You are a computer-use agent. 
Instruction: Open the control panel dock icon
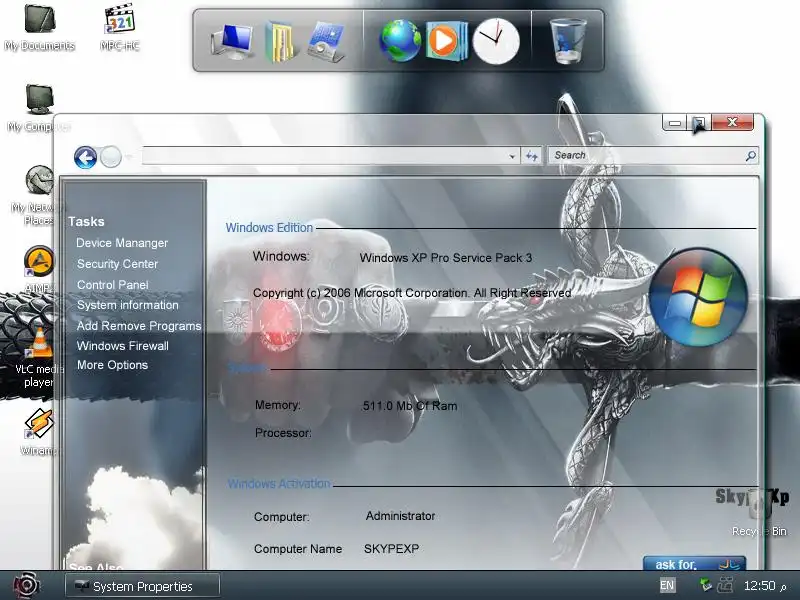click(326, 42)
